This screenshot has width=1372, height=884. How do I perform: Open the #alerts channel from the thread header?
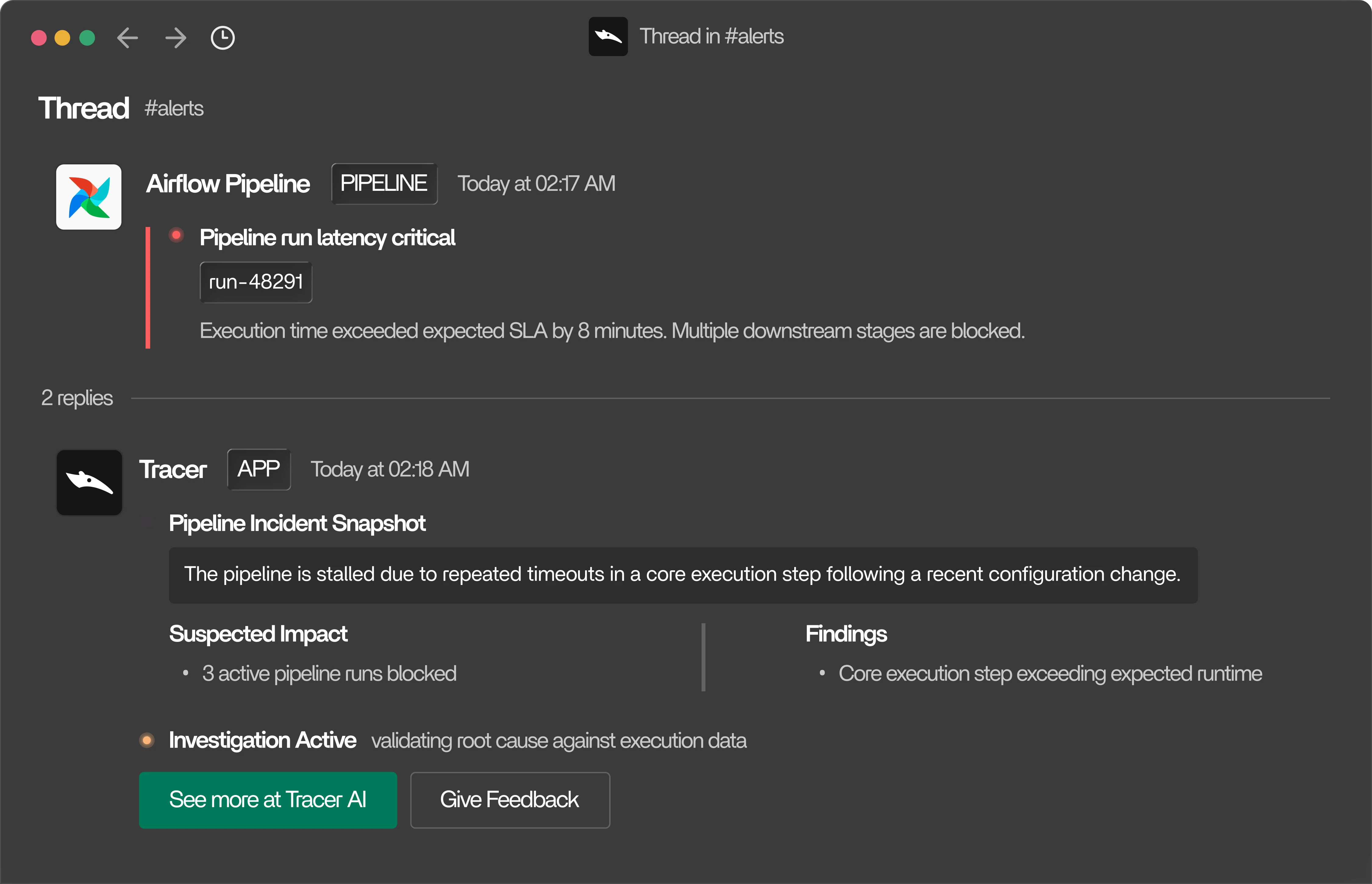pos(173,109)
